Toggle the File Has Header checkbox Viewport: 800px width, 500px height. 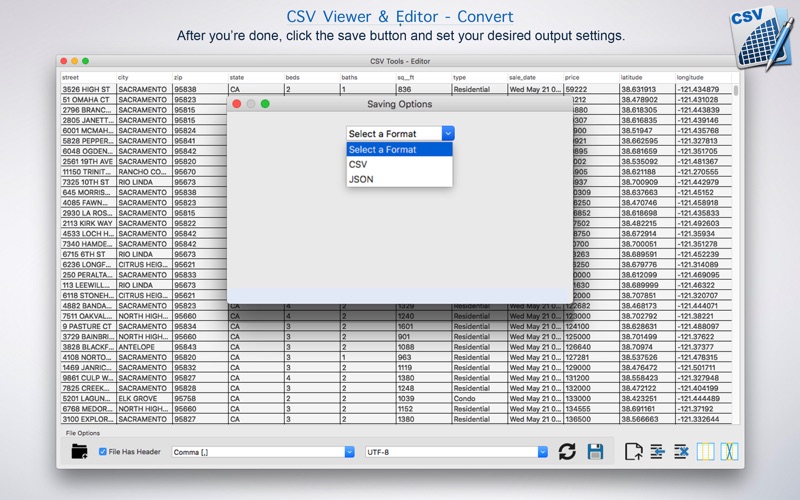coord(103,452)
